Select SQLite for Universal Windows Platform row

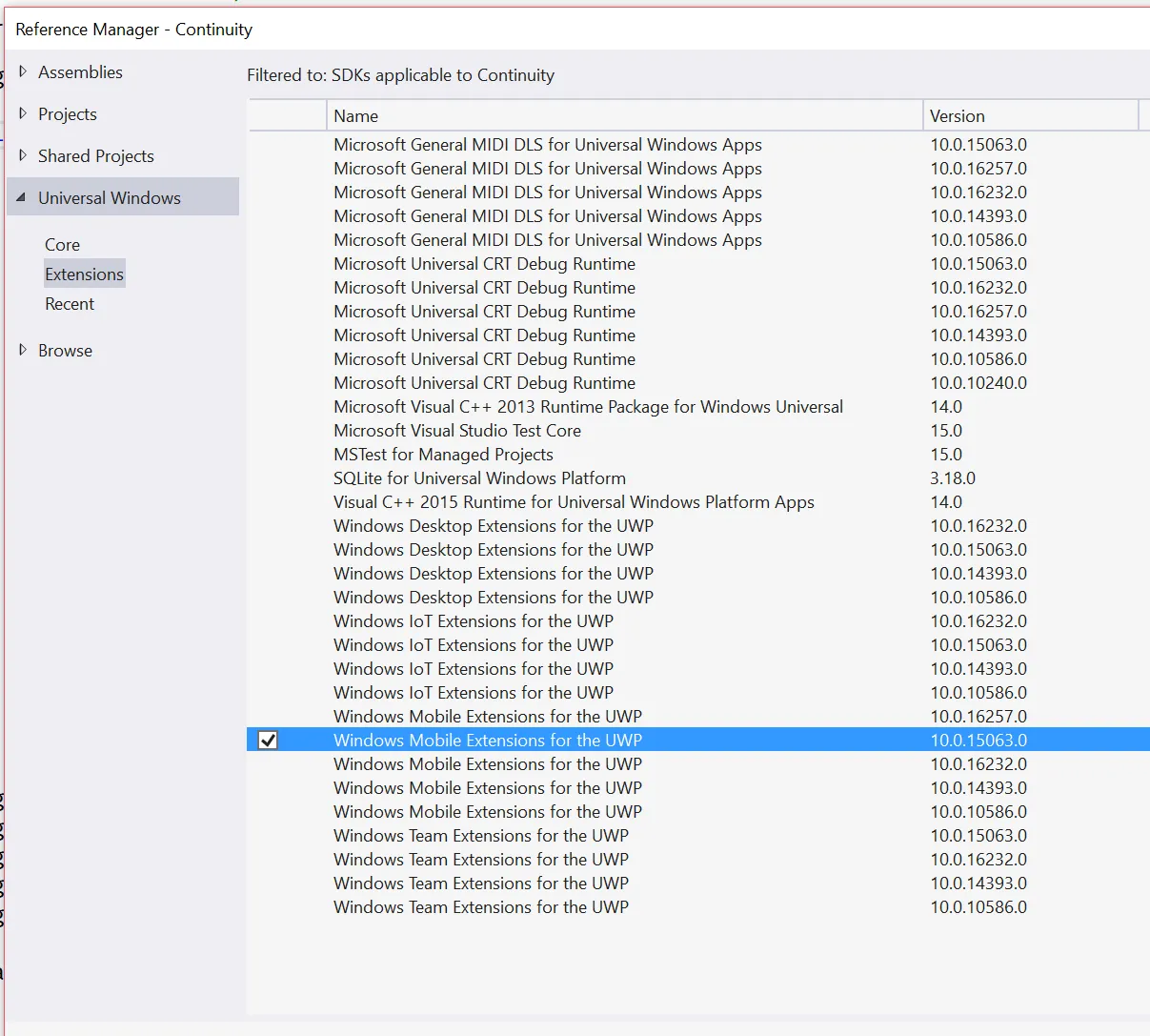click(x=697, y=478)
